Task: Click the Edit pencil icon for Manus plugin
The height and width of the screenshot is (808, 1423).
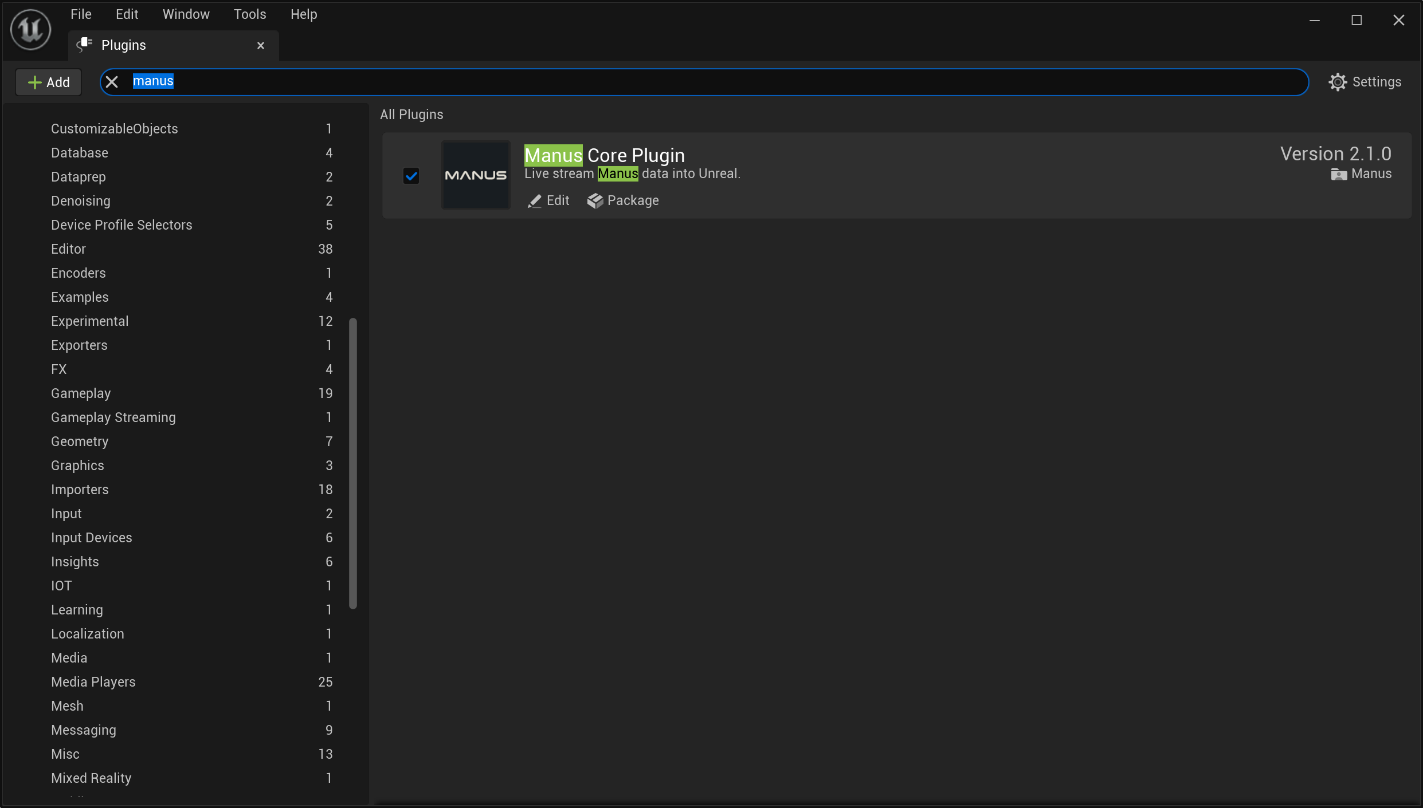Action: tap(535, 201)
